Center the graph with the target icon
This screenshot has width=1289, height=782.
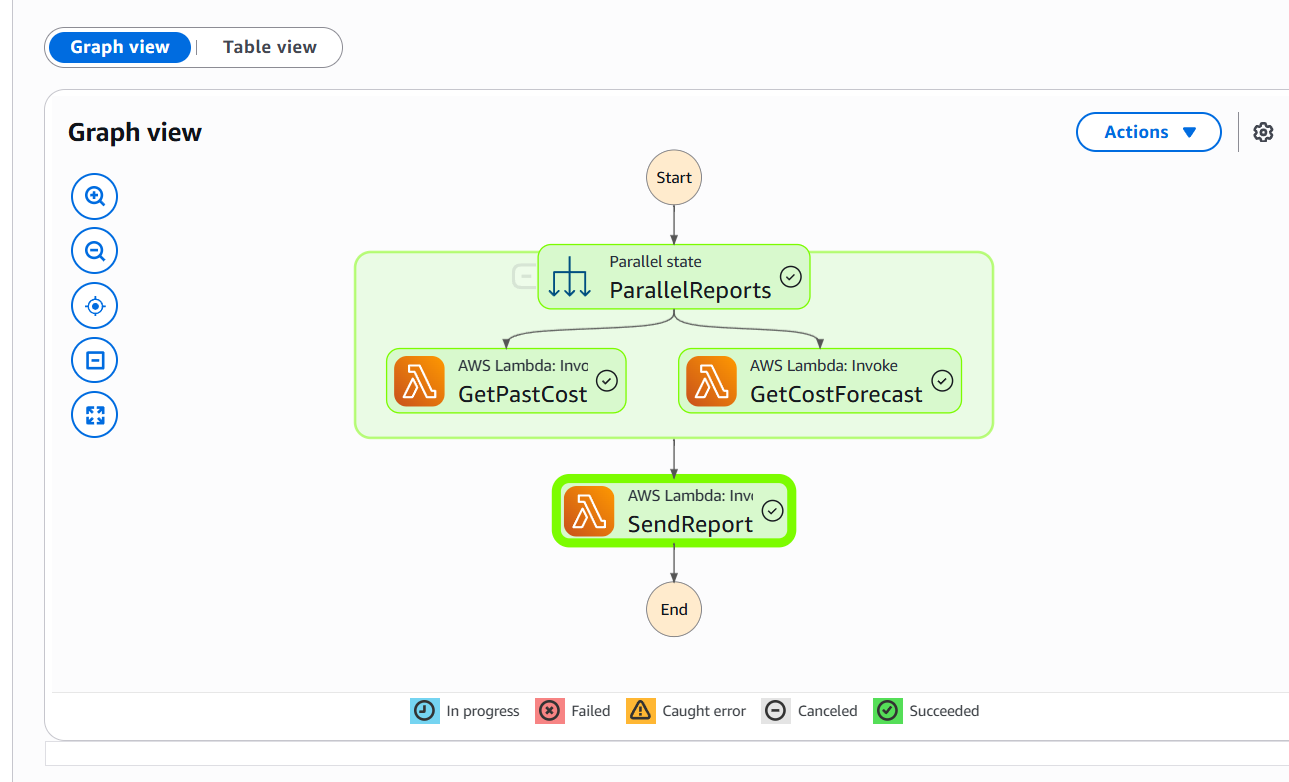tap(95, 306)
